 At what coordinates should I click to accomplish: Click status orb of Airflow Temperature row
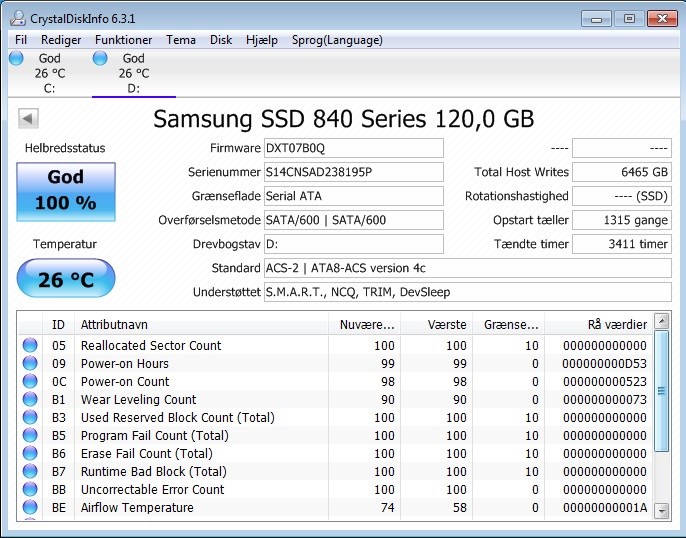coord(30,507)
